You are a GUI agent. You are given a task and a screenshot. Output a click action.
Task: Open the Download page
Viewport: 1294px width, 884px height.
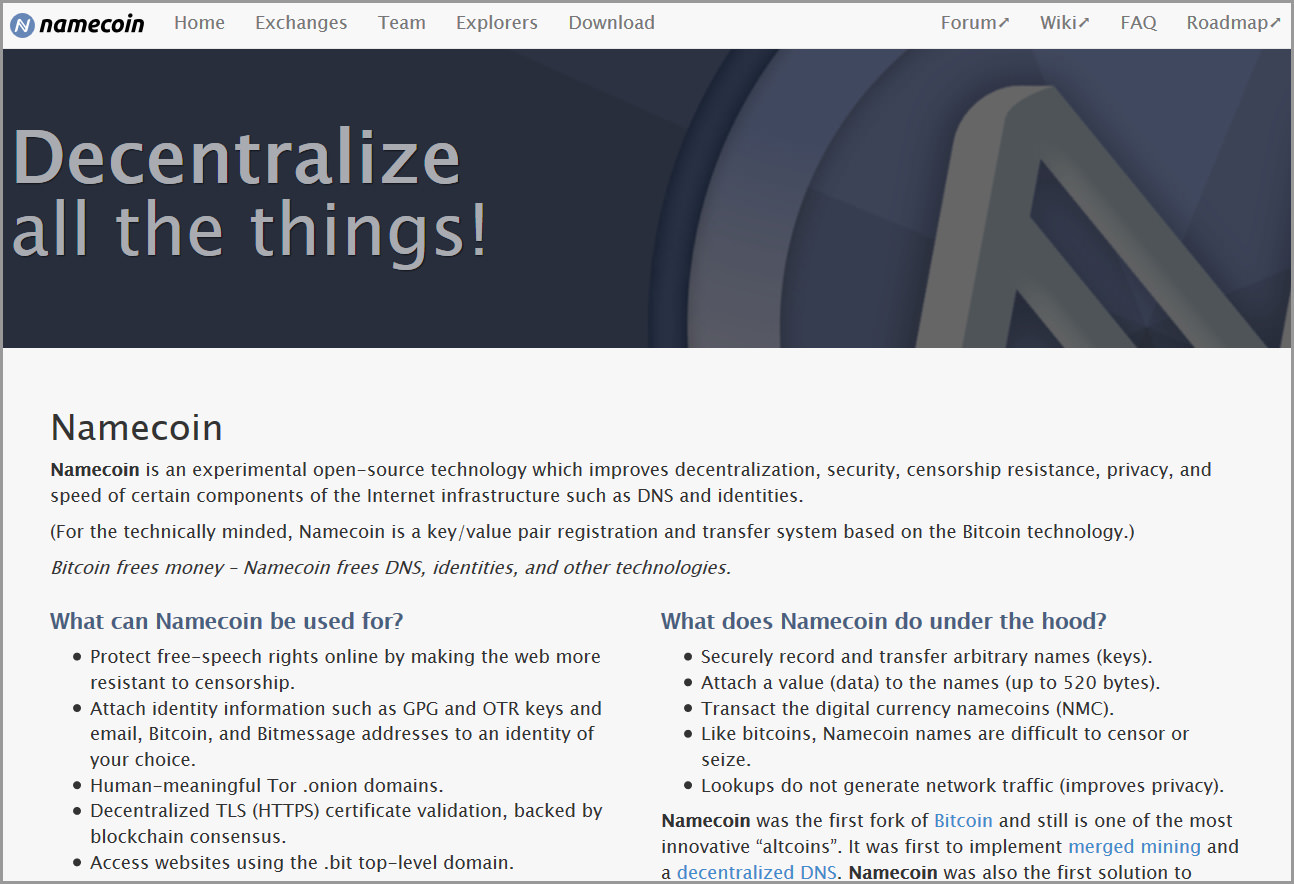(x=612, y=23)
